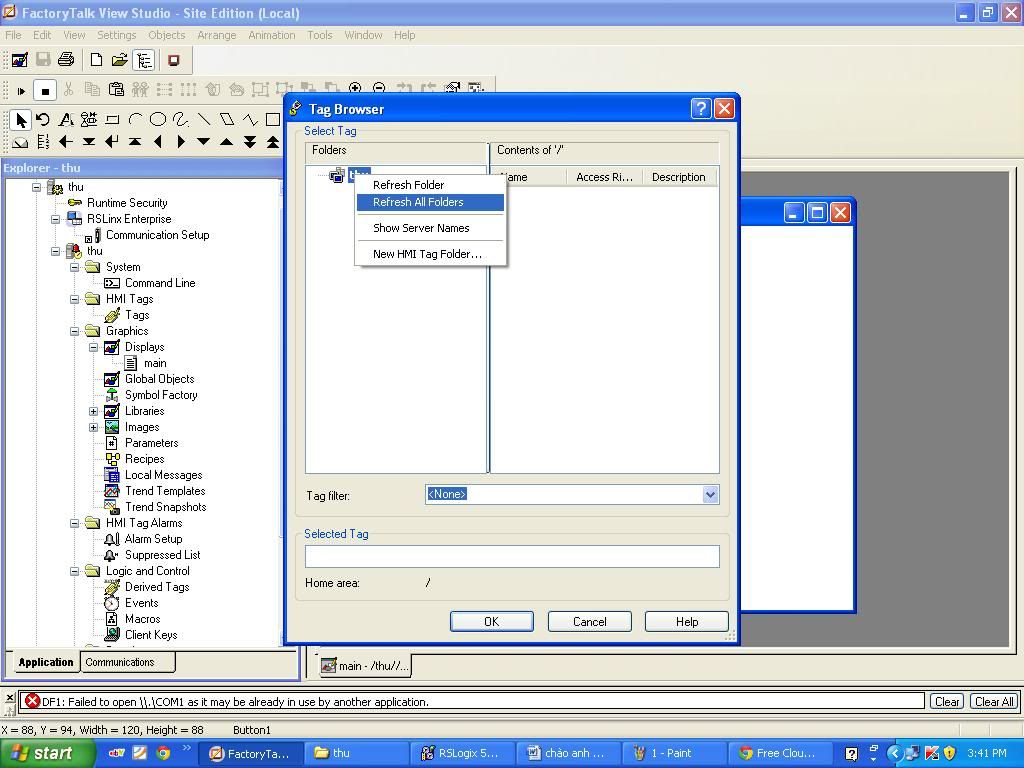This screenshot has width=1024, height=768.
Task: Click Cancel in Tag Browser
Action: pos(590,622)
